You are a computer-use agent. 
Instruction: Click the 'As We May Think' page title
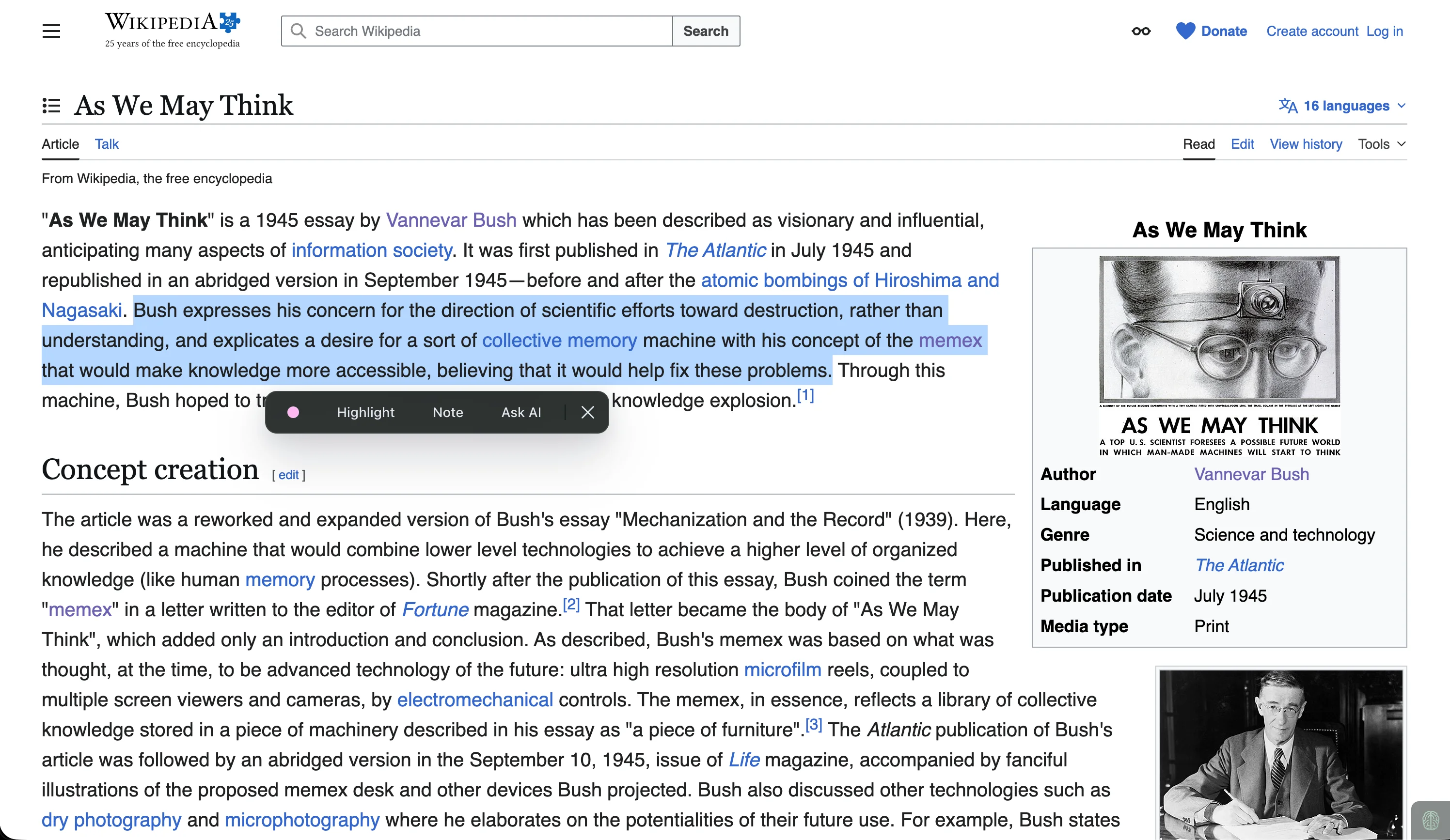(184, 105)
